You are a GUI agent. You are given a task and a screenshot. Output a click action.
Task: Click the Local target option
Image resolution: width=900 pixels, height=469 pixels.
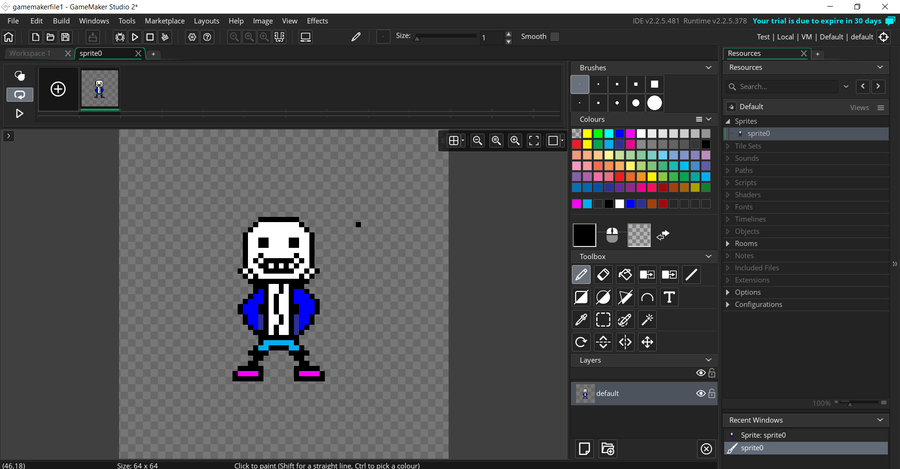[x=785, y=37]
